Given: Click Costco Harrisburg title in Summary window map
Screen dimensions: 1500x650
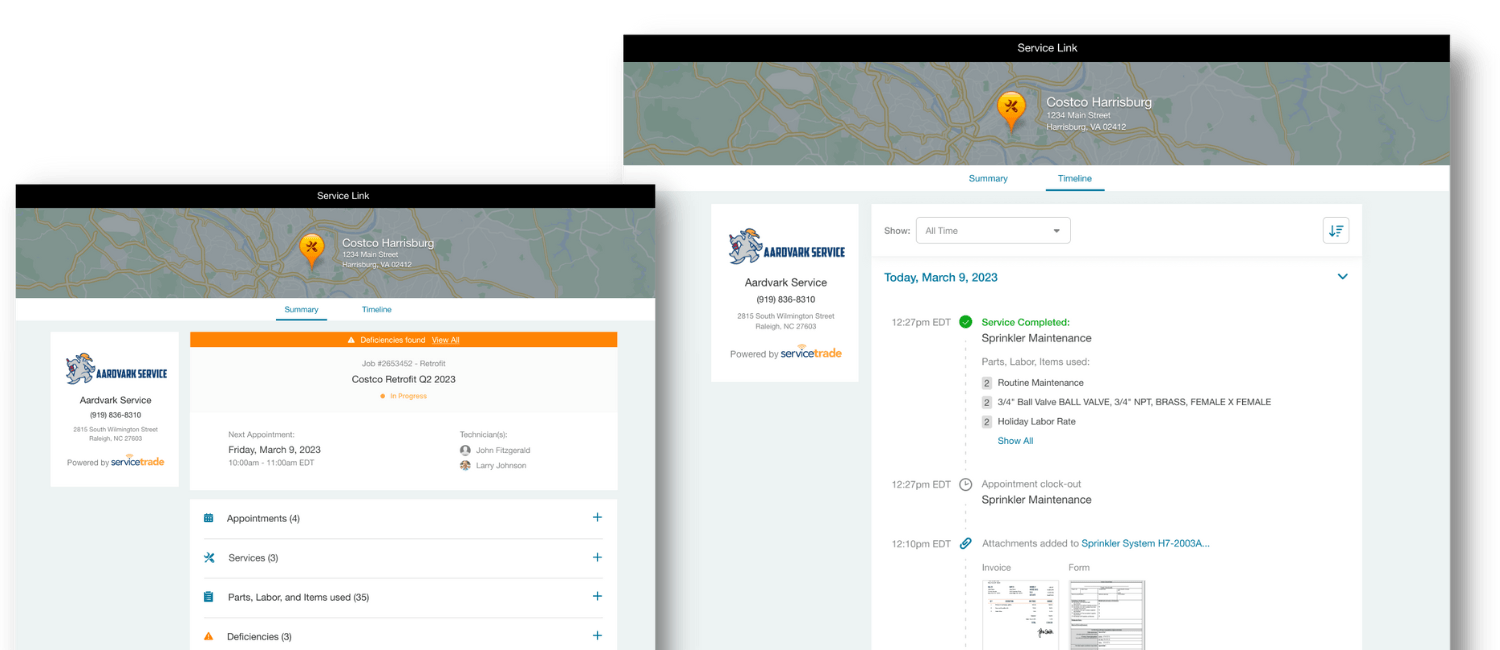Looking at the screenshot, I should click(x=388, y=243).
